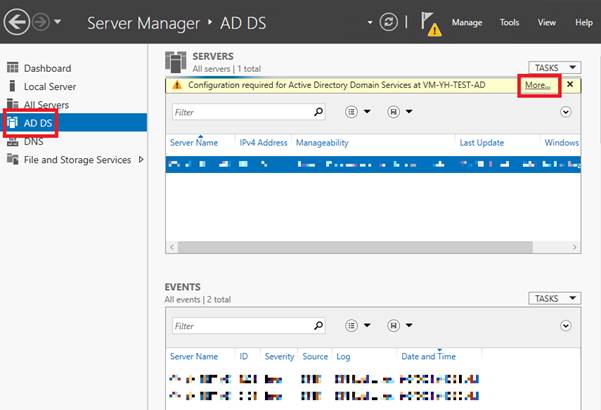Sort events by ID column
This screenshot has width=601, height=410.
243,356
